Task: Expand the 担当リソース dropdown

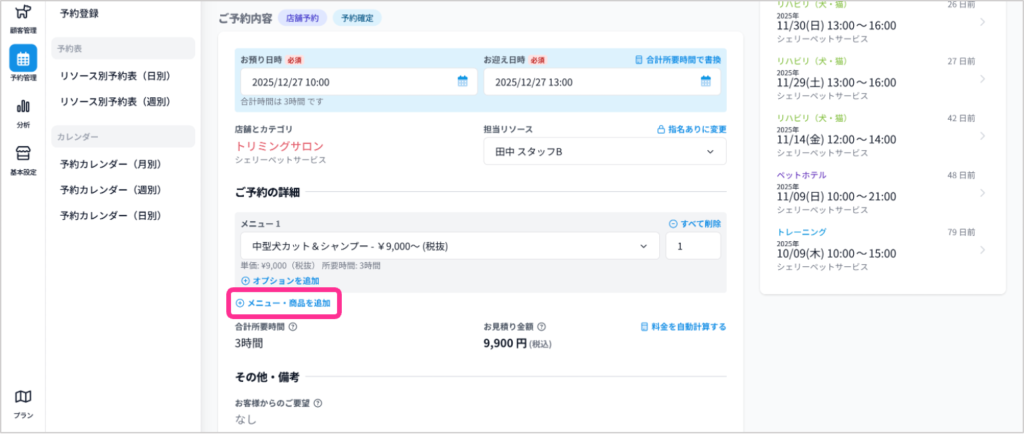Action: tap(604, 152)
